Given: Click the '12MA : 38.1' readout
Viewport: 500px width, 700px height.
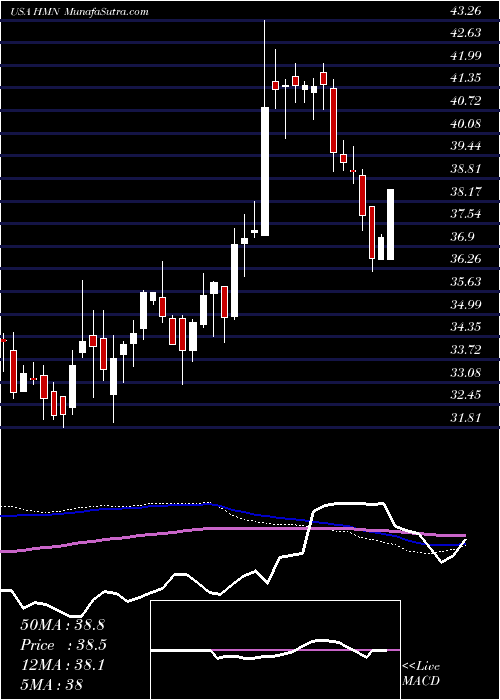Looking at the screenshot, I should point(62,666).
